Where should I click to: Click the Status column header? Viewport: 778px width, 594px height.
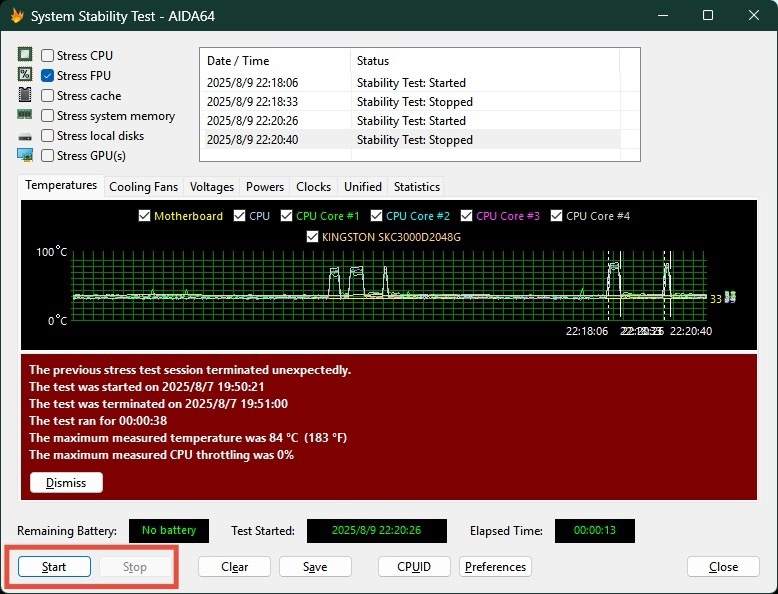(x=485, y=61)
